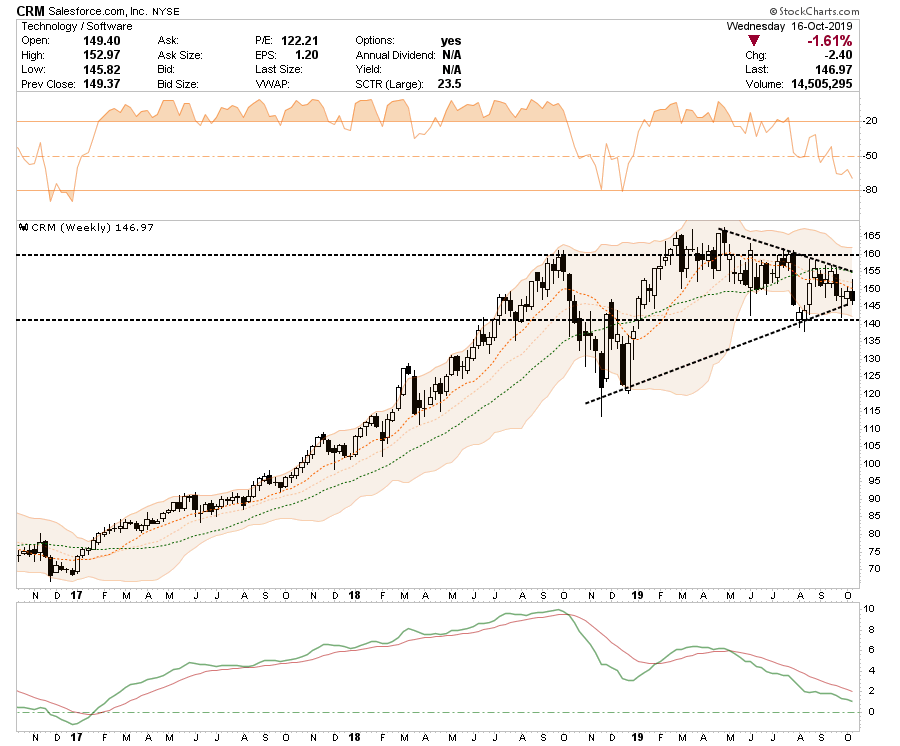Image resolution: width=900 pixels, height=746 pixels.
Task: Click the 18 year label under price chart
Action: pyautogui.click(x=354, y=596)
